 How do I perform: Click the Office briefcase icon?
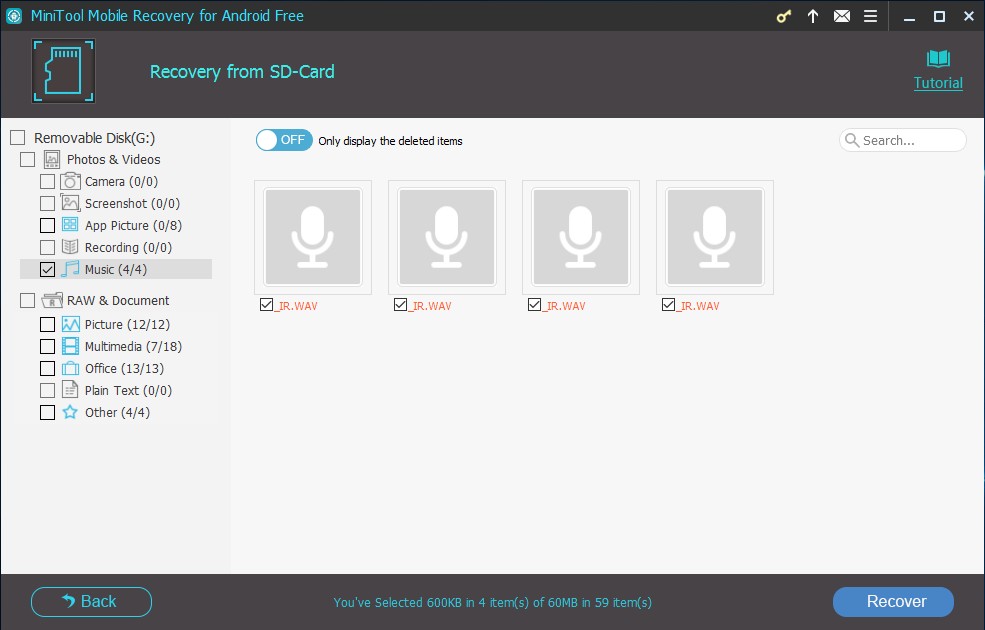click(x=70, y=368)
